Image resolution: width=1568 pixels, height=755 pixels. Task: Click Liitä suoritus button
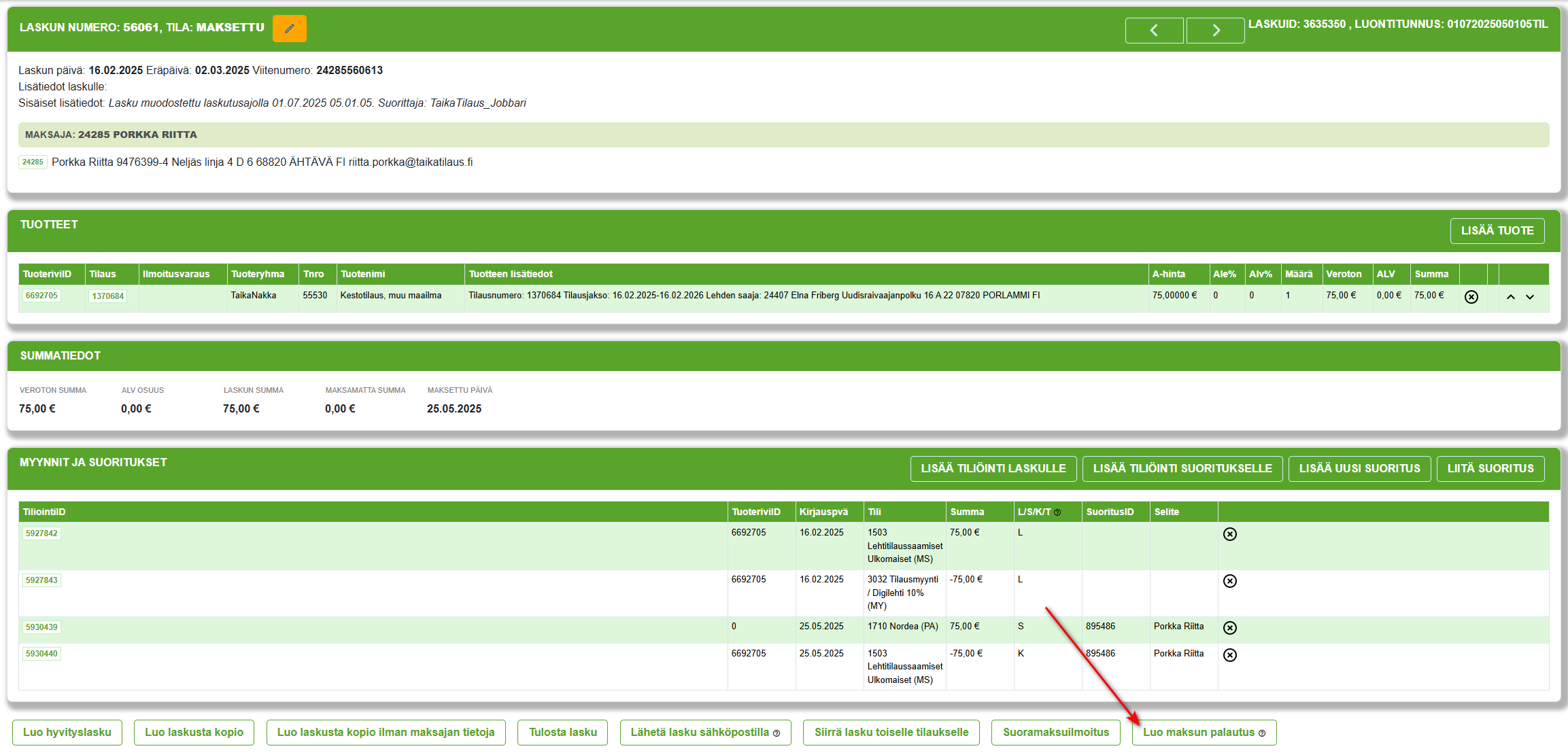tap(1490, 468)
